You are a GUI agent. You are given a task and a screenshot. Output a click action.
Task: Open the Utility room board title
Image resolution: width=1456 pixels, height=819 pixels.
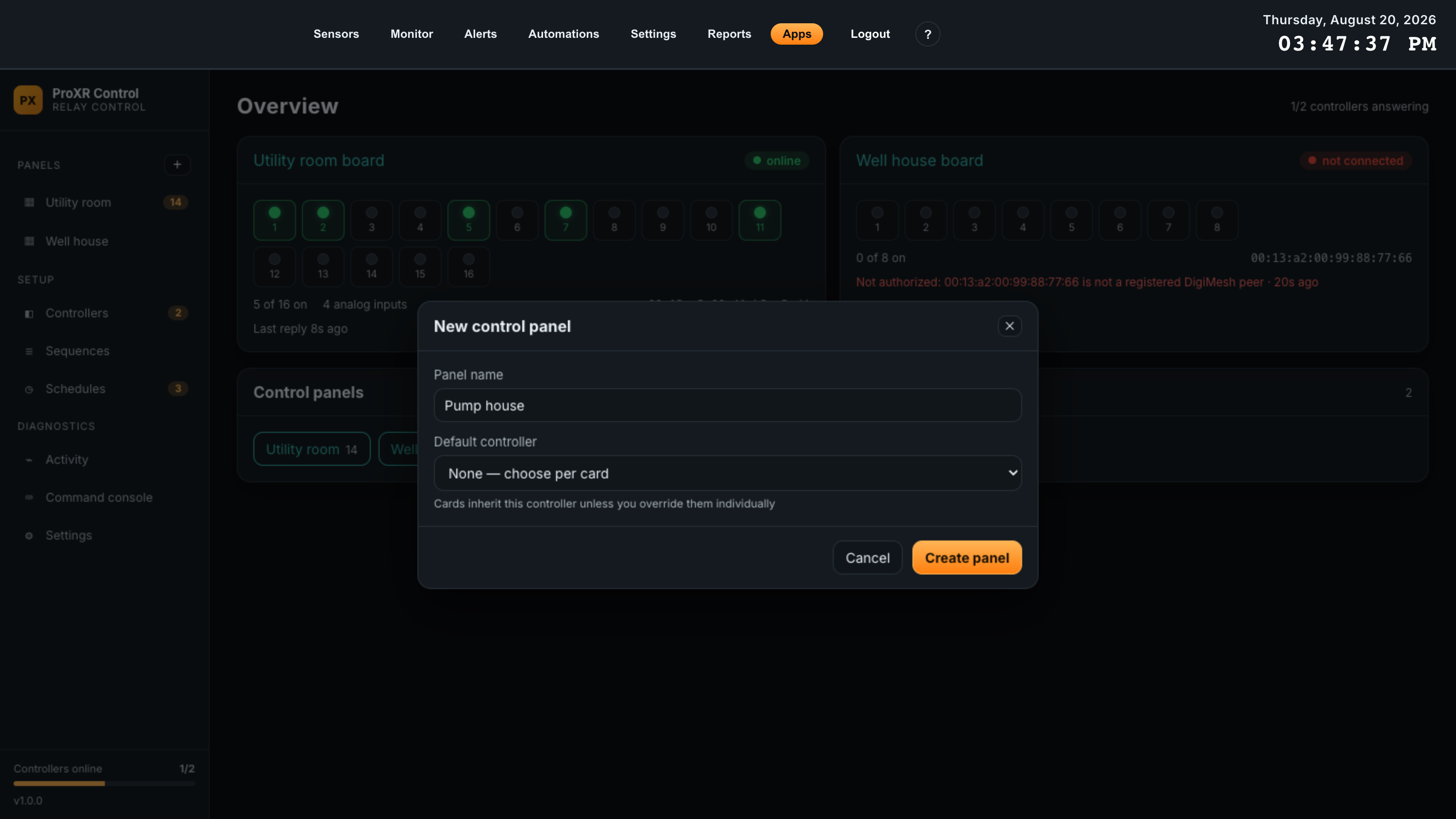coord(319,161)
